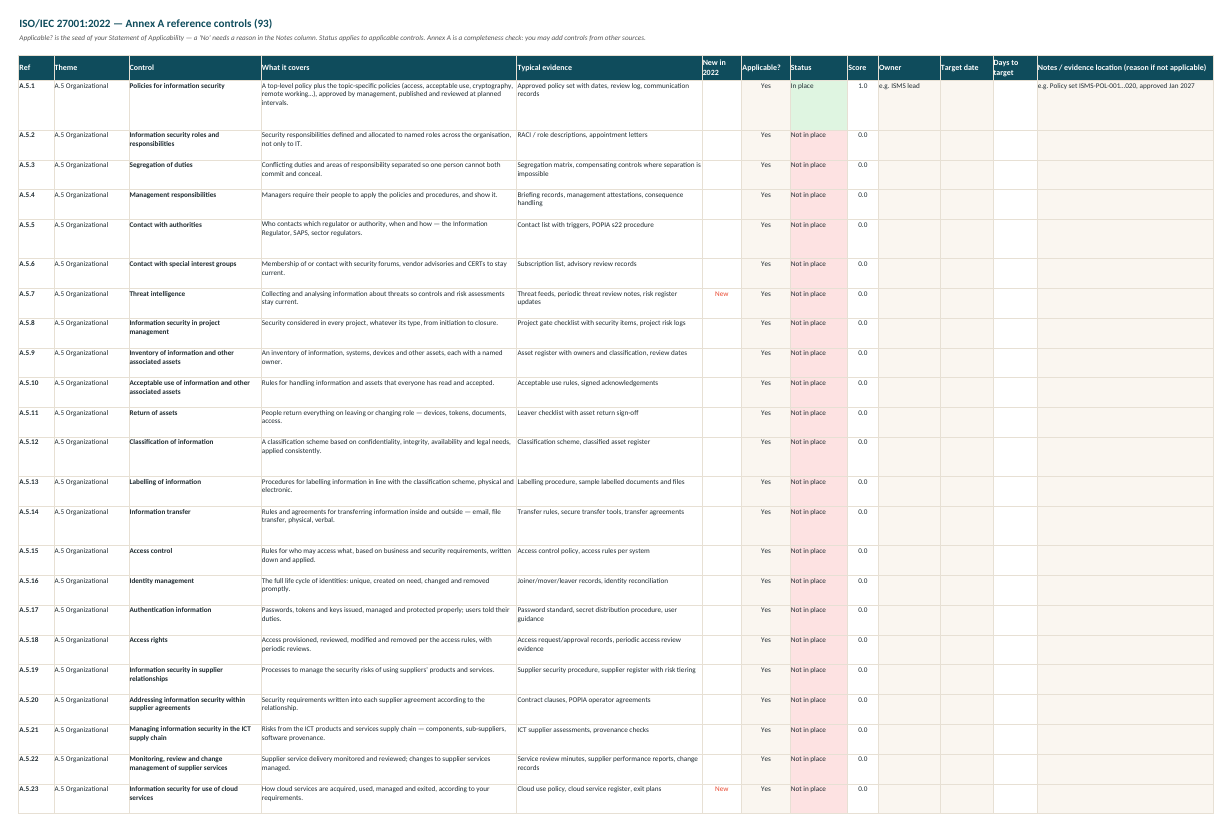Select the 'Segregation of duties' control cell
This screenshot has height=832, width=1232.
(194, 174)
